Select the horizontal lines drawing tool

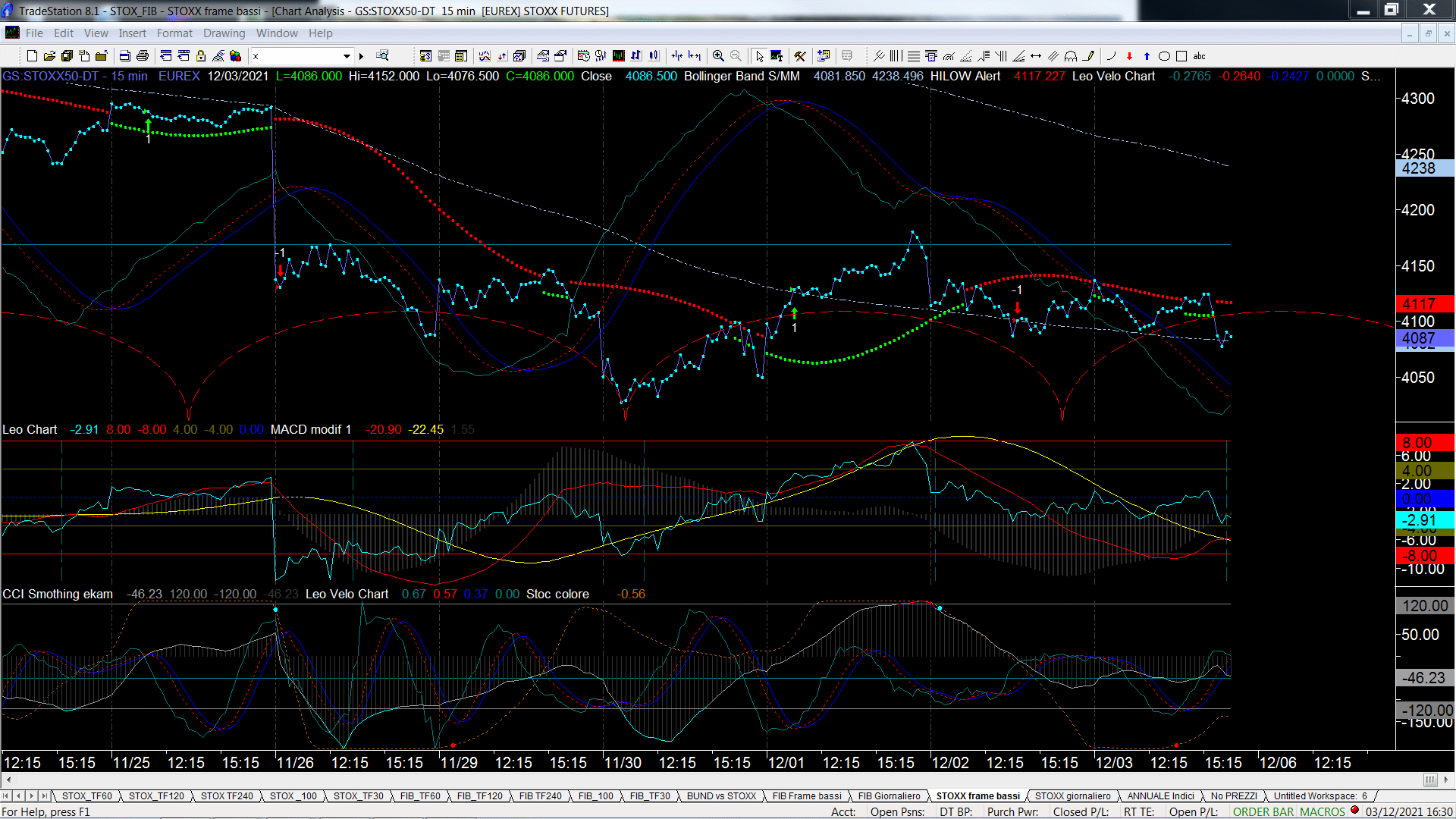click(x=914, y=56)
